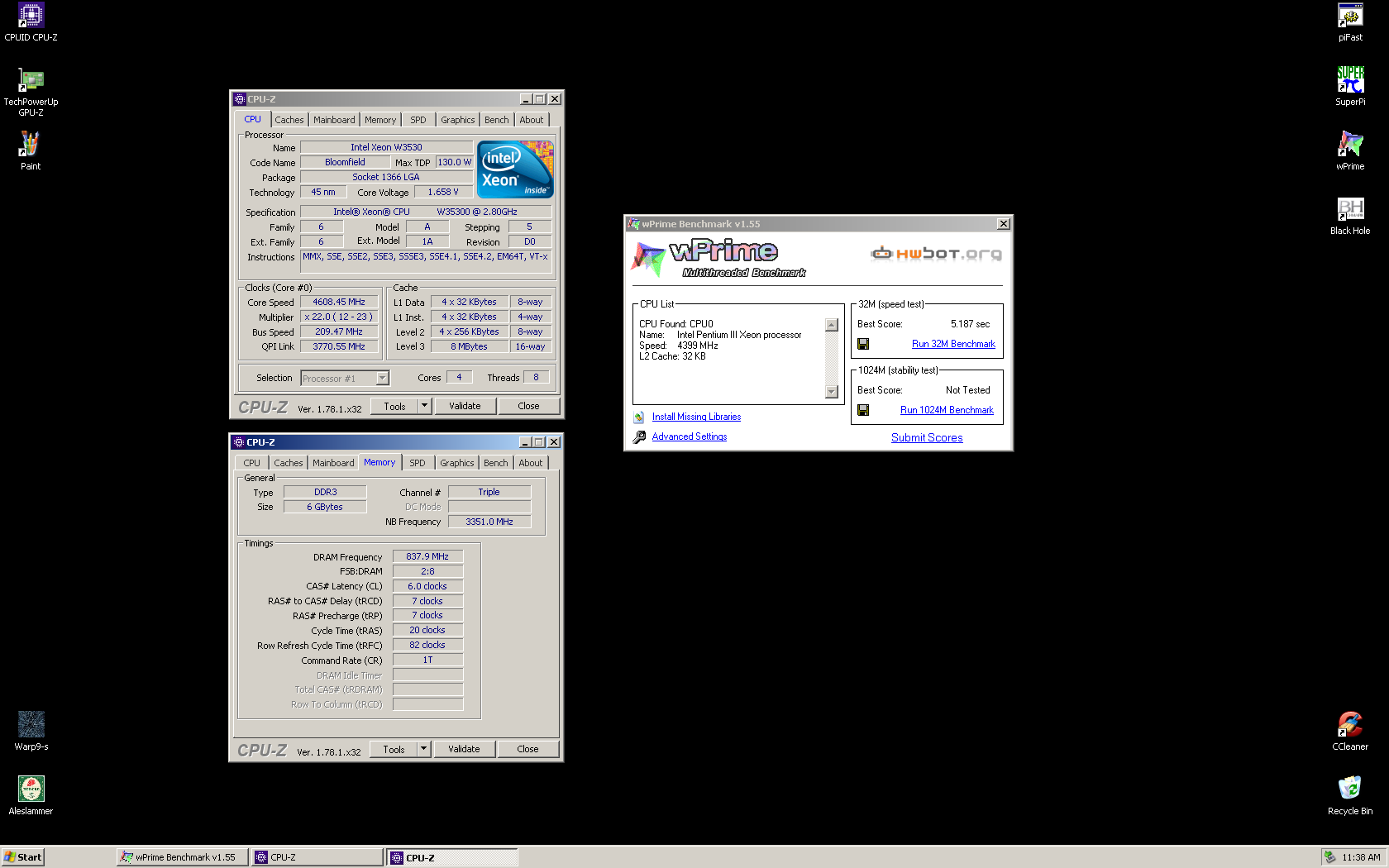Screen dimensions: 1389x868
Task: Click the save icon for the 1024M score
Action: 863,410
